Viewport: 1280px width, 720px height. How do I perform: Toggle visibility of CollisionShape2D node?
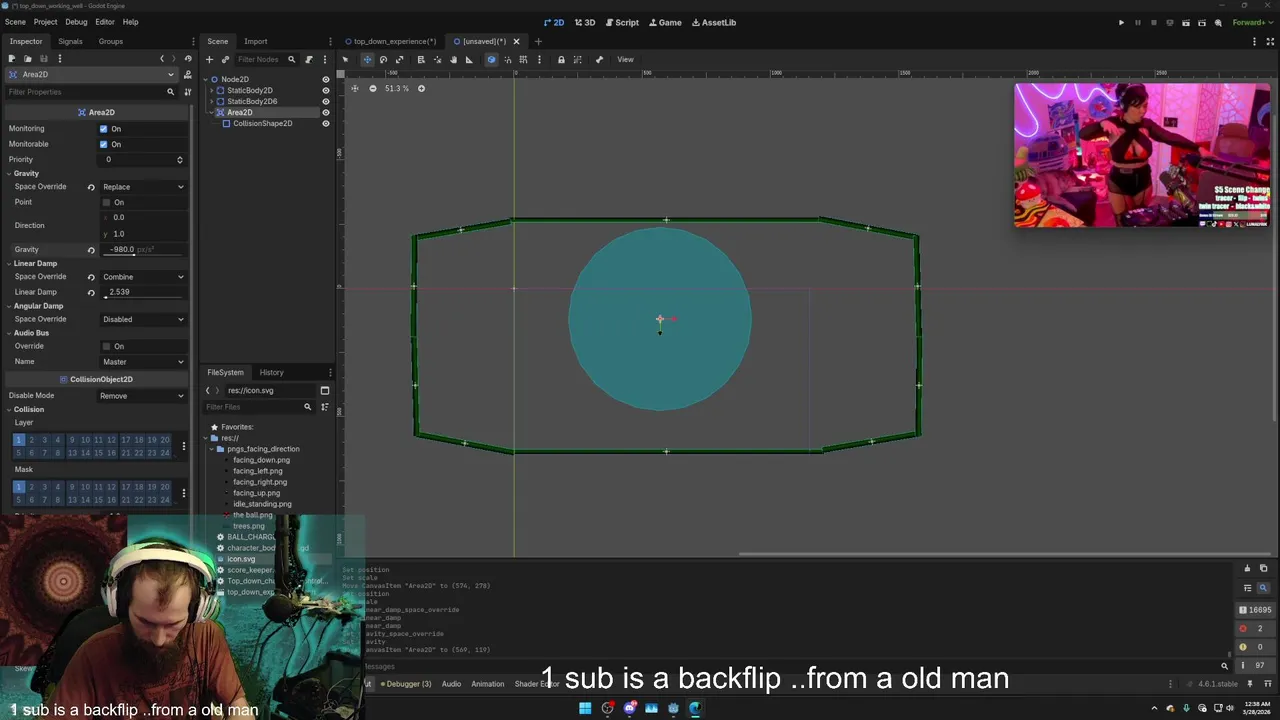[325, 123]
